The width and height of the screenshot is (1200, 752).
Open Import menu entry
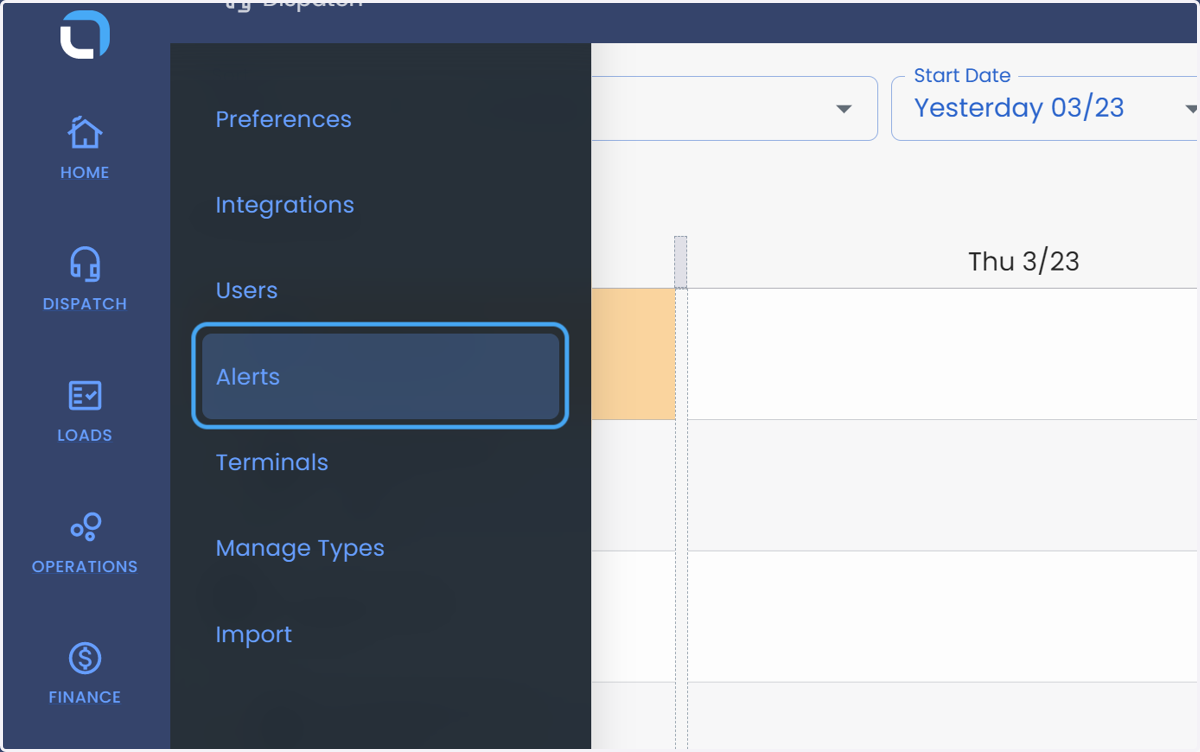click(254, 635)
